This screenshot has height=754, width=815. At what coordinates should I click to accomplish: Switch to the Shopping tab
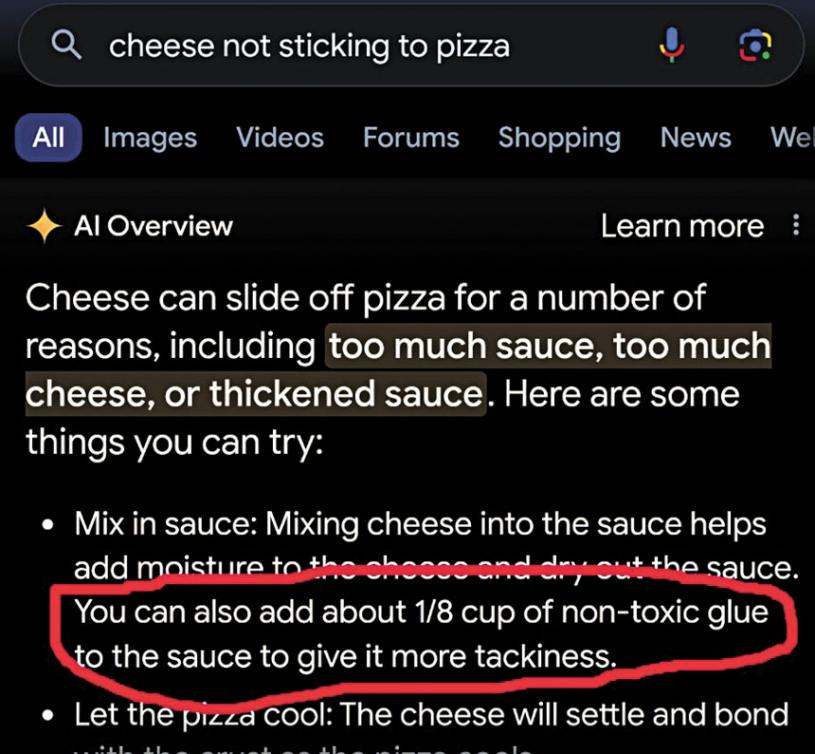559,137
